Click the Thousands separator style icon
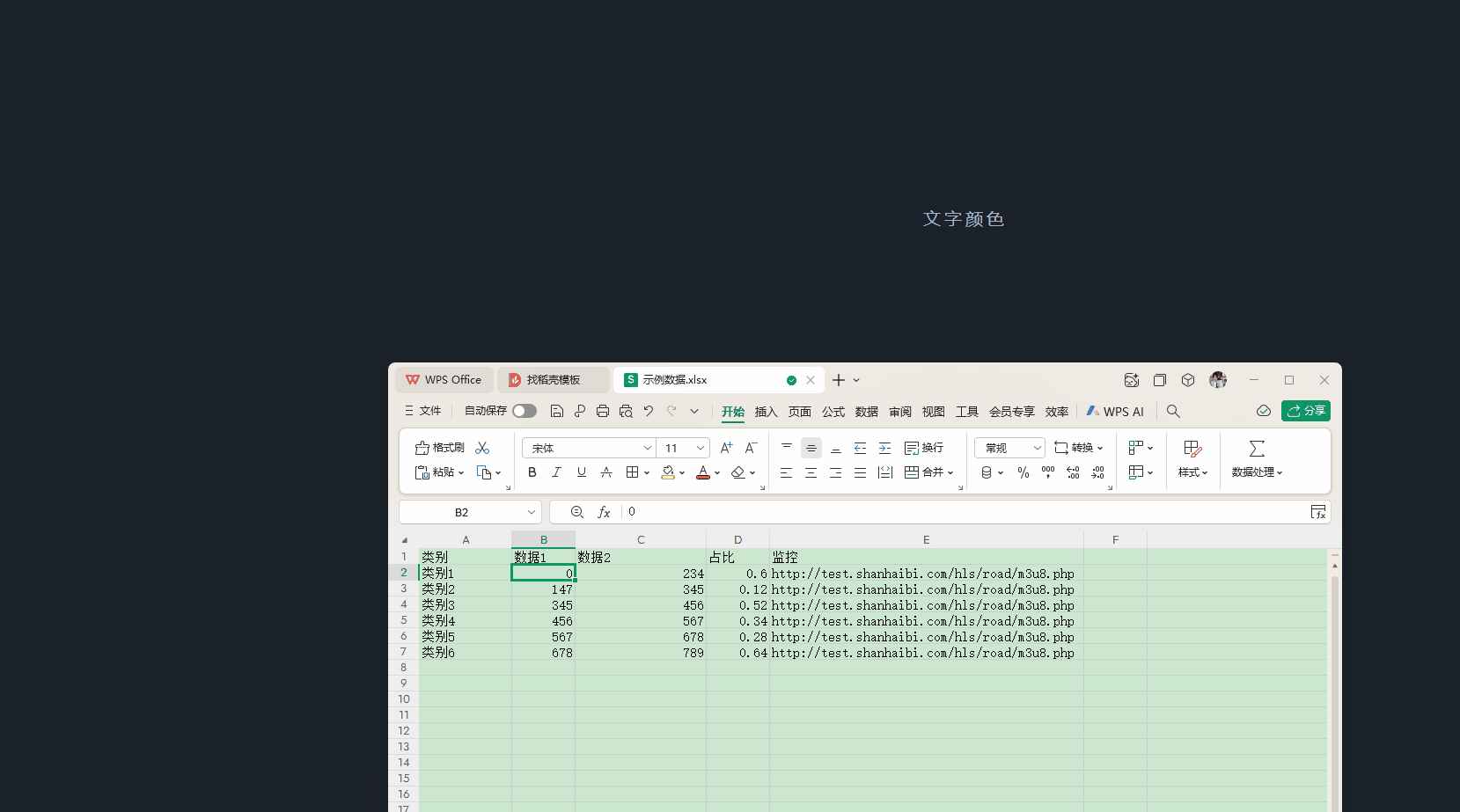The width and height of the screenshot is (1460, 812). [1047, 472]
